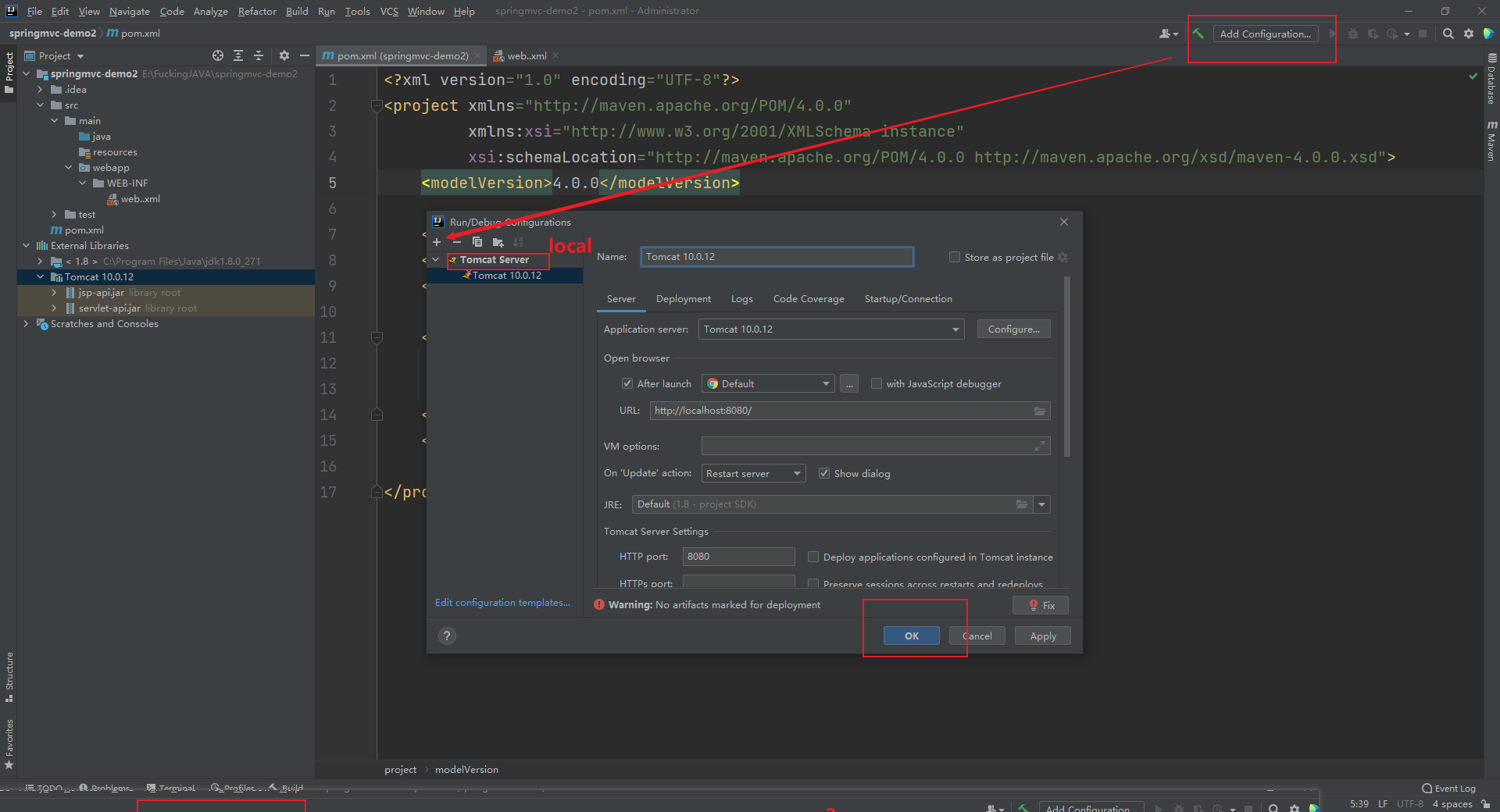Open help question mark in dialog

(447, 636)
